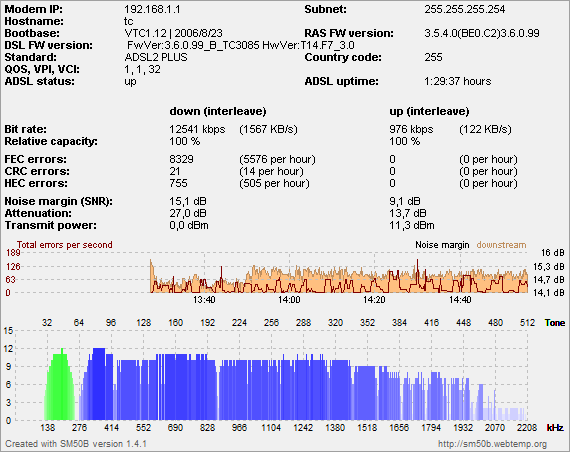This screenshot has height=452, width=570.
Task: Click the 13:40 time axis label
Action: click(x=204, y=300)
